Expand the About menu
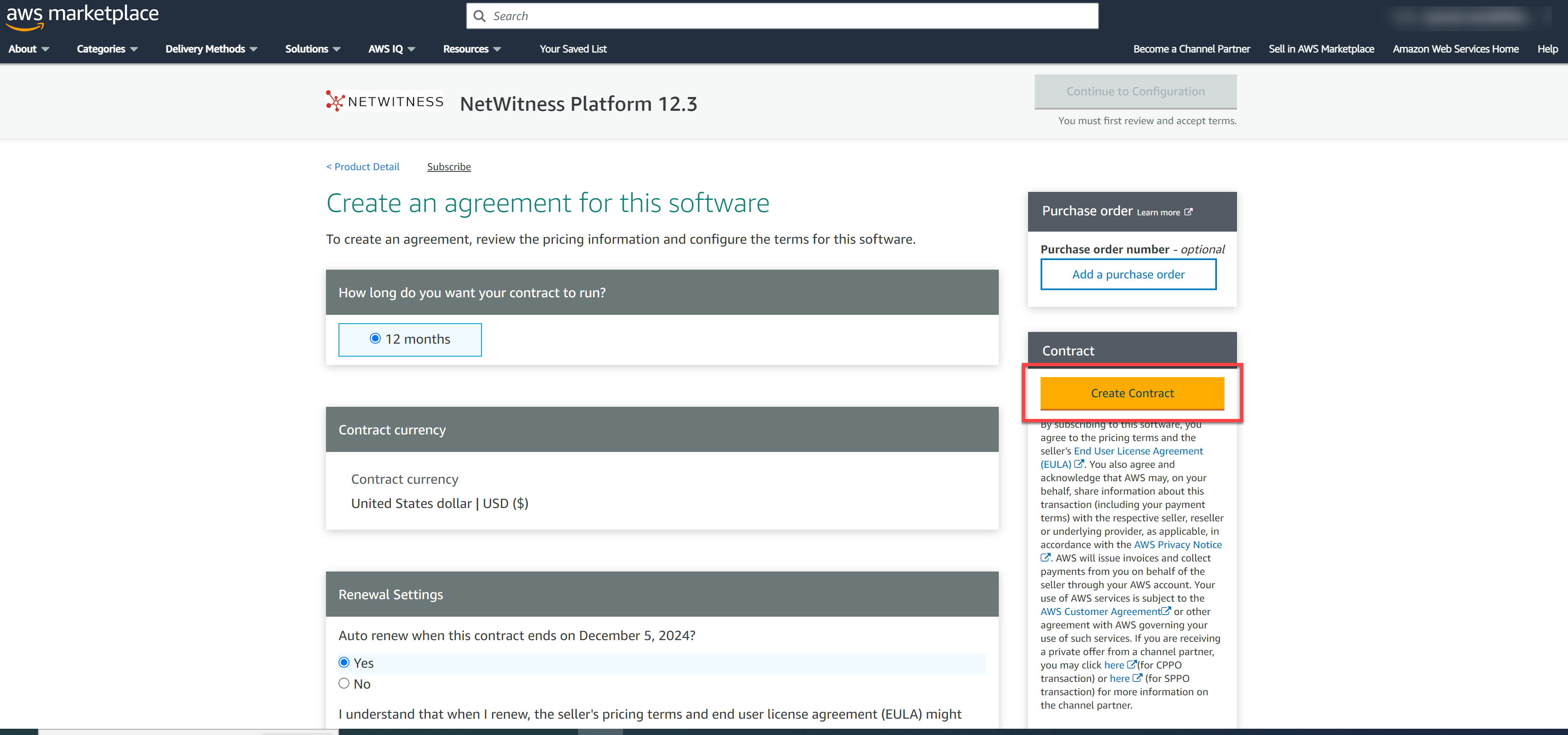The height and width of the screenshot is (735, 1568). click(x=28, y=49)
